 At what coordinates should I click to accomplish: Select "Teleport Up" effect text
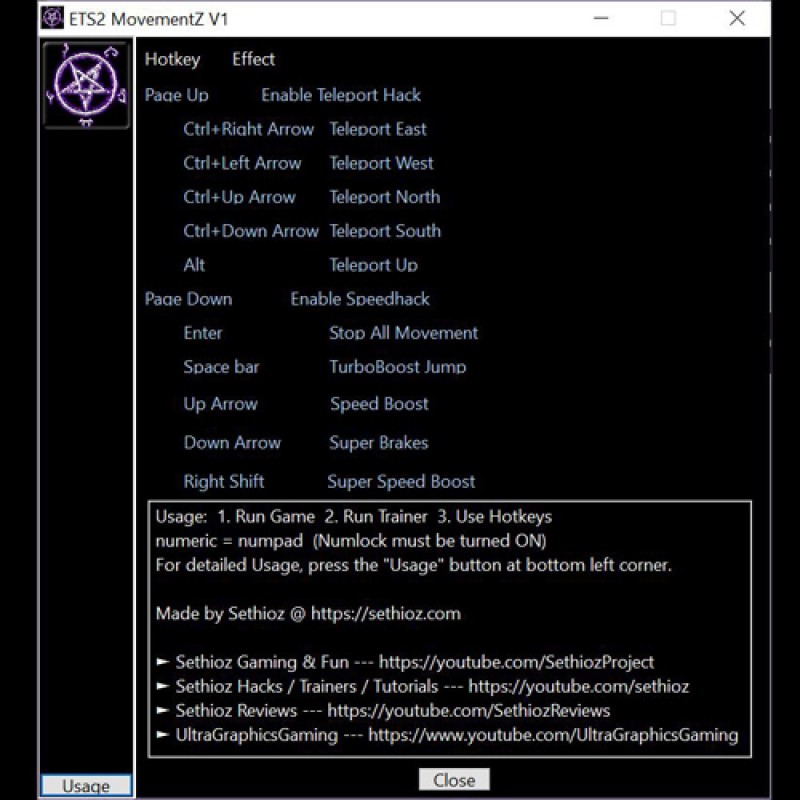[373, 265]
